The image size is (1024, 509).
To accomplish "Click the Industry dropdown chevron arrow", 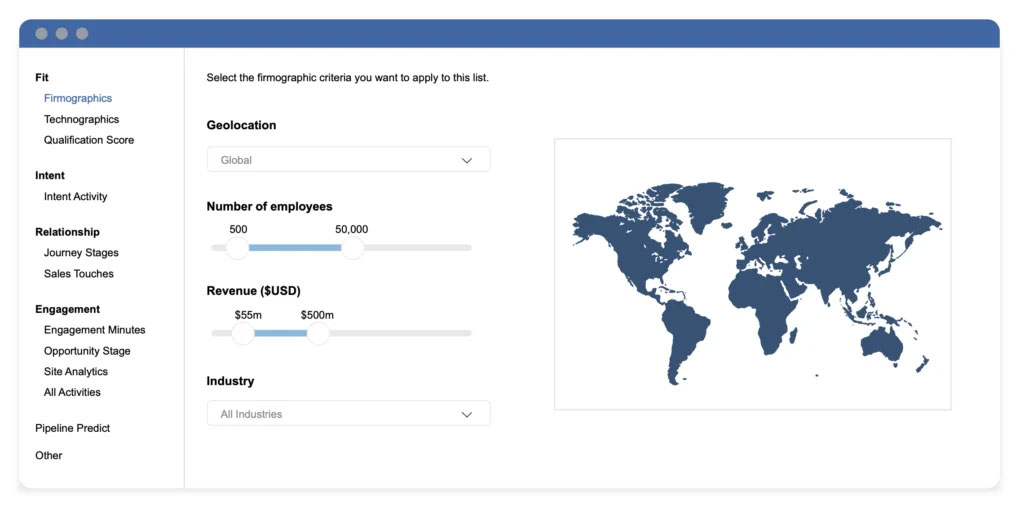I will point(467,414).
